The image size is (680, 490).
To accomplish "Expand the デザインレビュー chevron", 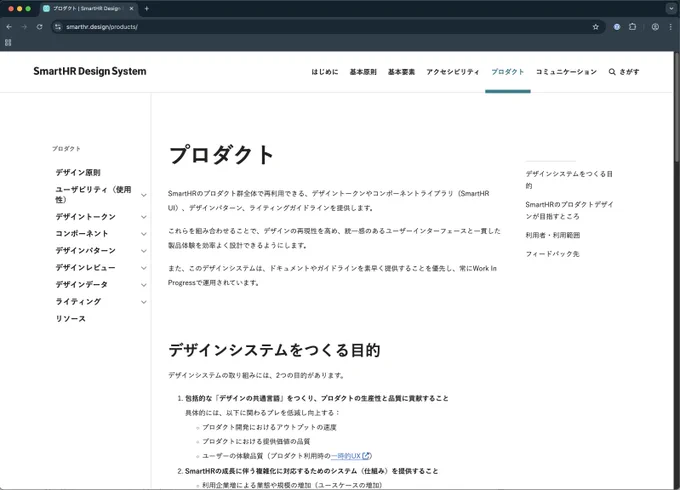I will [144, 268].
